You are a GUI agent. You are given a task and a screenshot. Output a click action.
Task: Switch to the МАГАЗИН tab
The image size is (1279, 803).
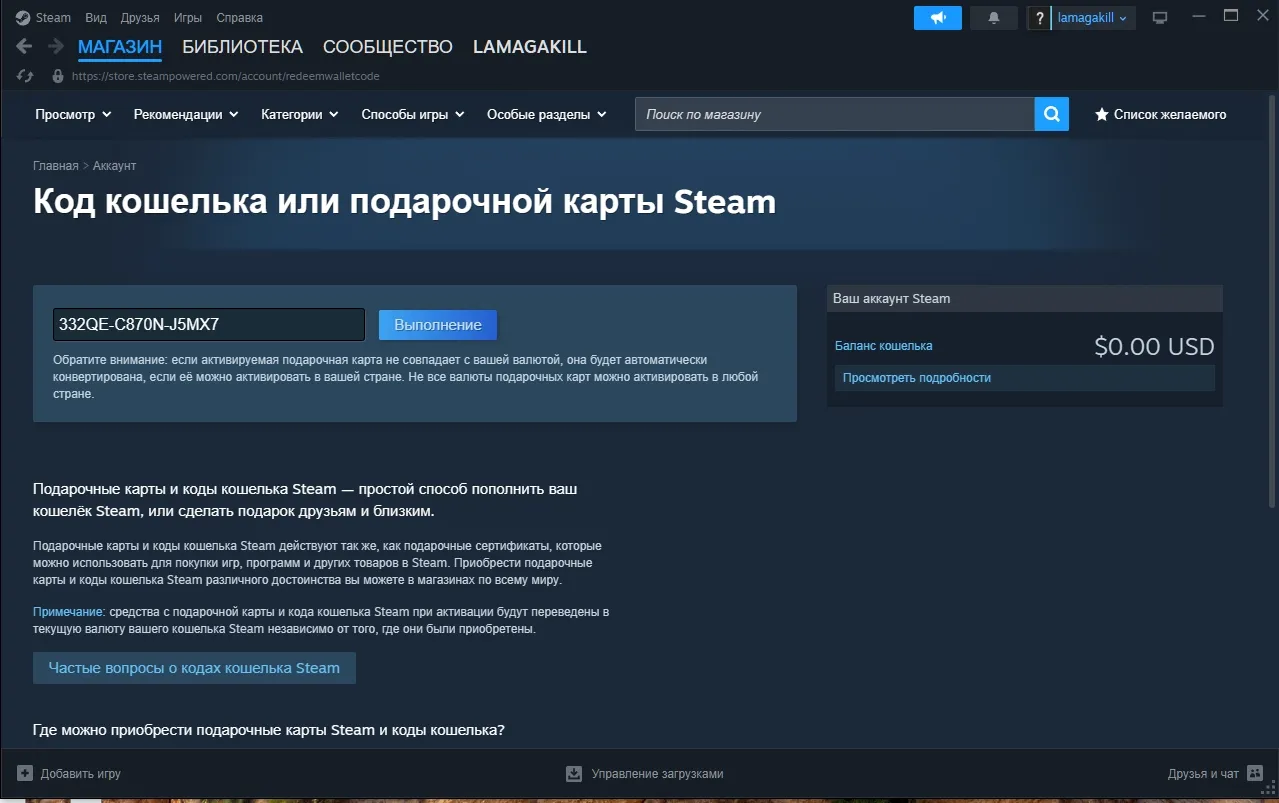(120, 47)
